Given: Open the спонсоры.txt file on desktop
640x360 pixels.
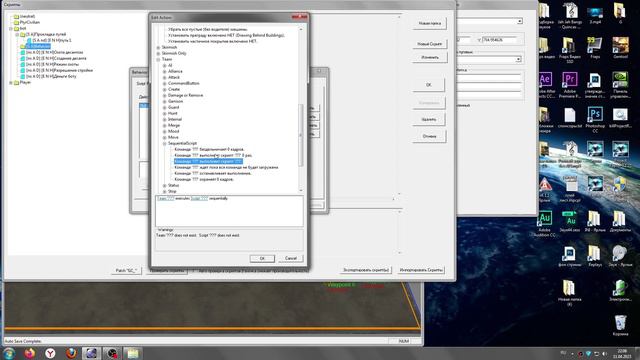Looking at the screenshot, I should coord(569,118).
